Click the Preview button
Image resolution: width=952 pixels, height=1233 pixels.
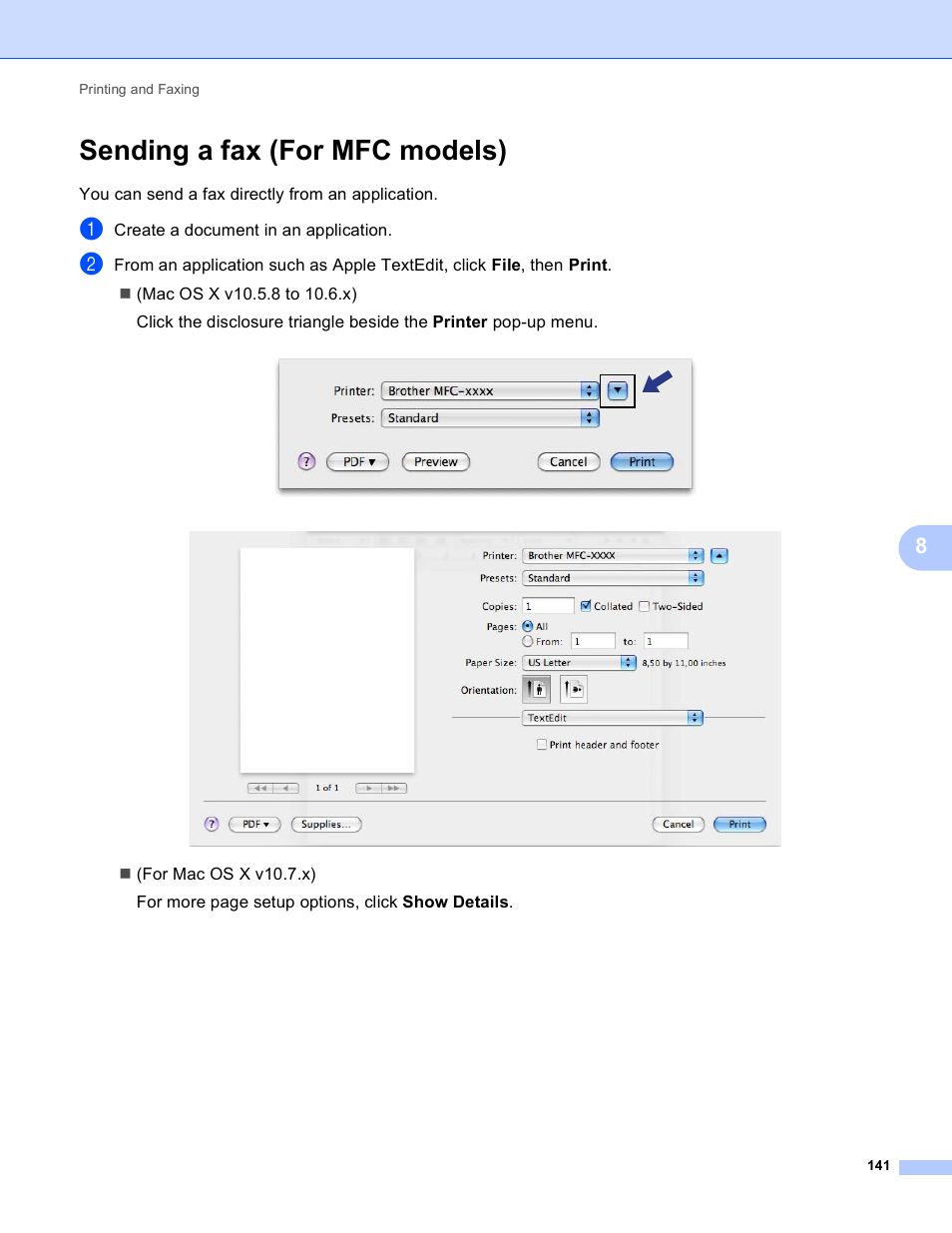[436, 462]
